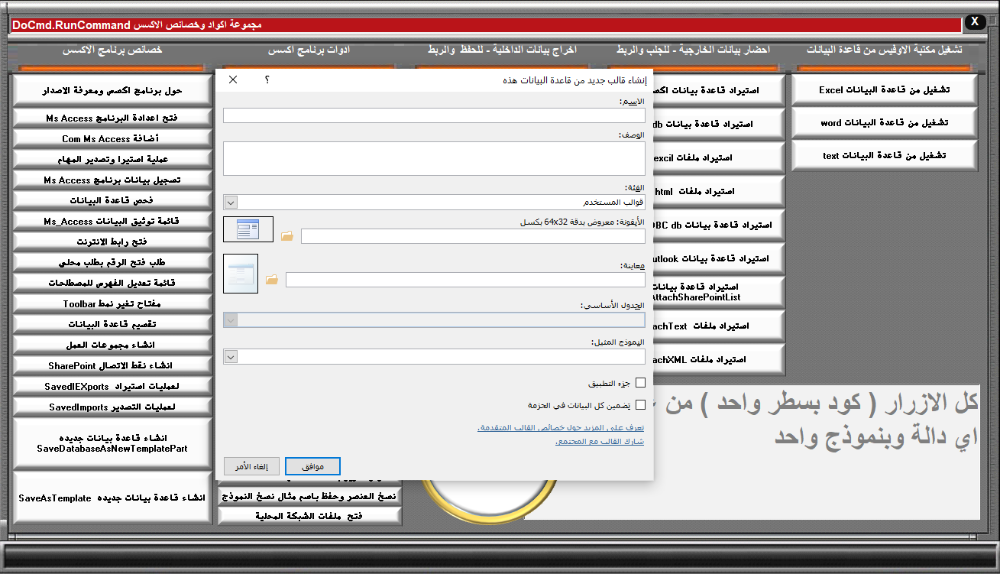Click in the 'الوصف' description text area
Viewport: 1000px width, 574px height.
(434, 158)
